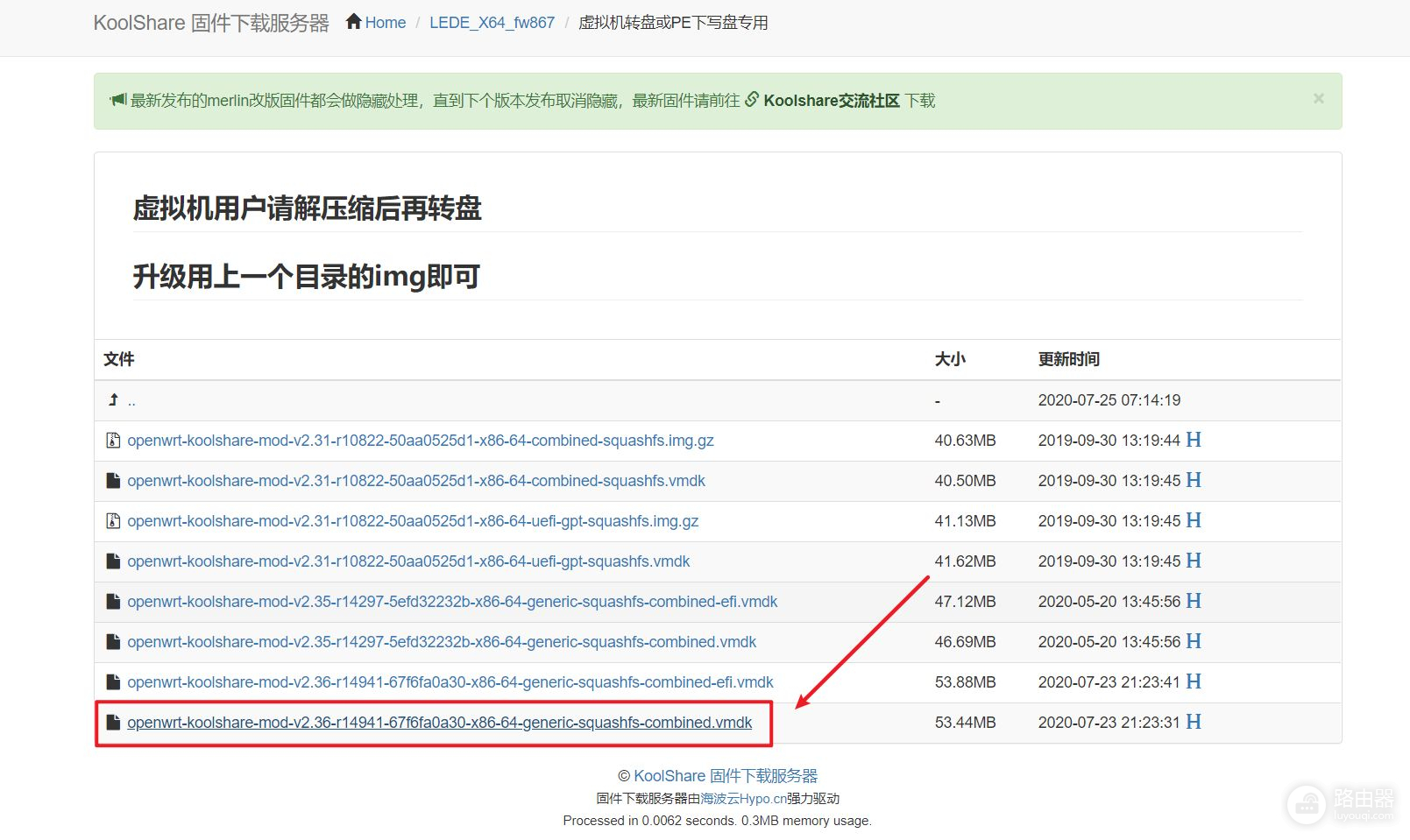1410x840 pixels.
Task: Go up to parent directory
Action: [131, 401]
